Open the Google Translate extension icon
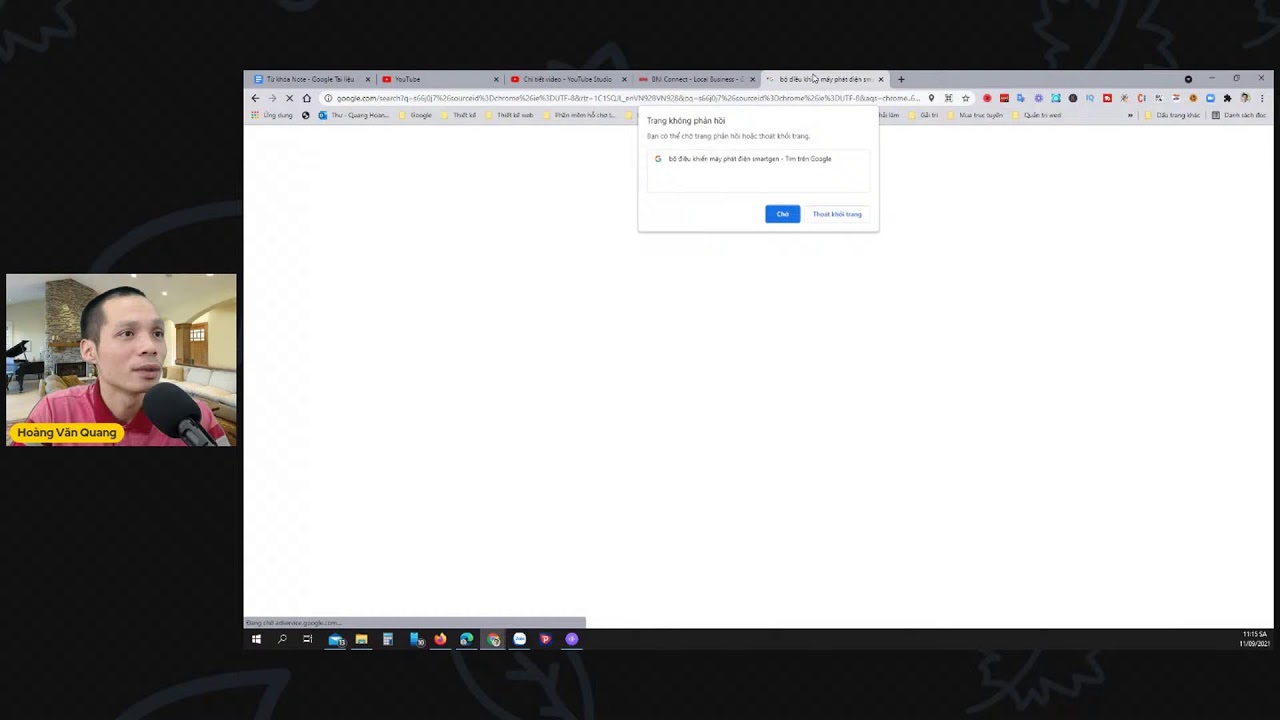The width and height of the screenshot is (1280, 720). click(x=1021, y=98)
